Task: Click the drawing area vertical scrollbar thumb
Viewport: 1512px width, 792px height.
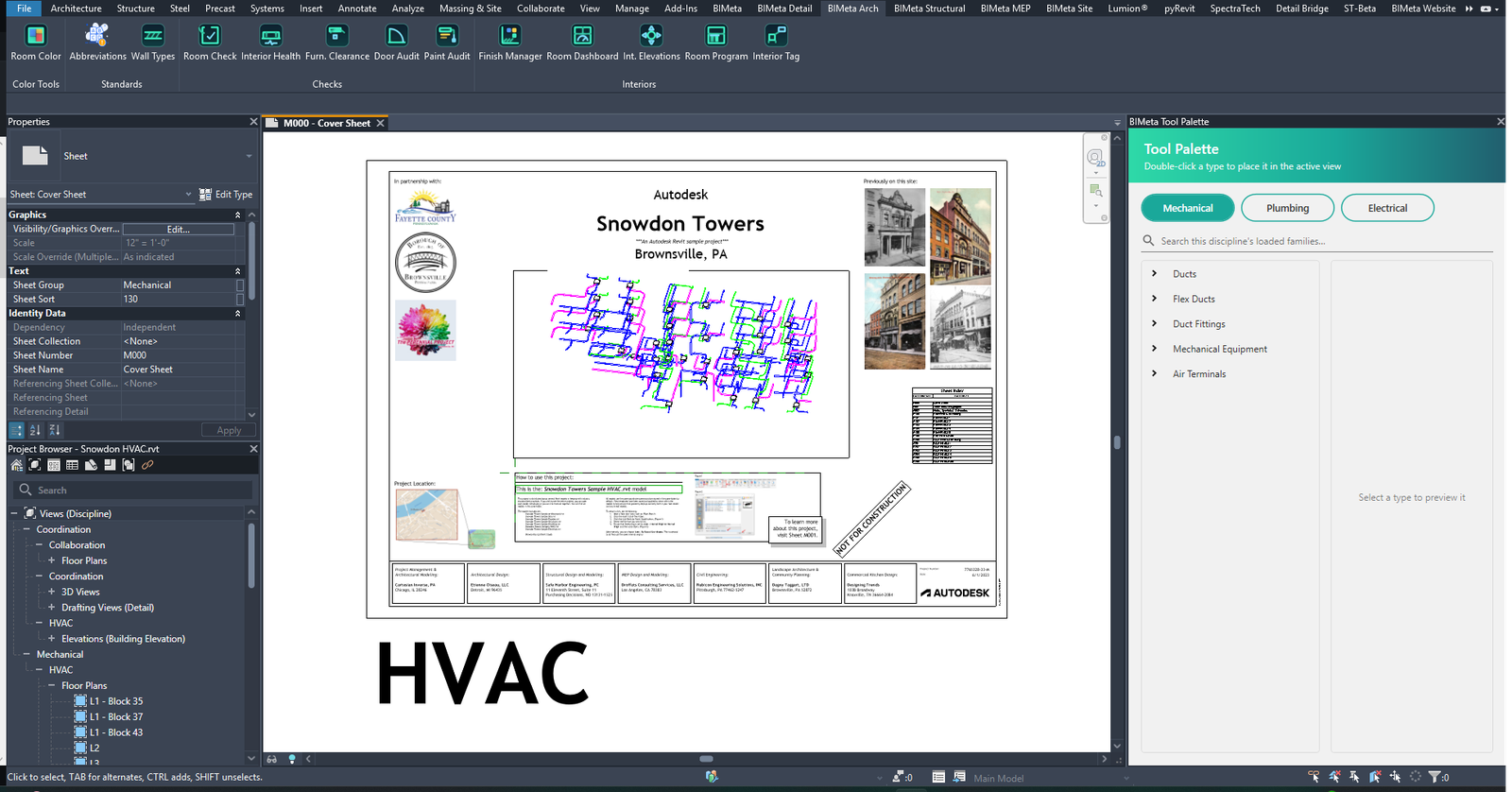Action: pyautogui.click(x=1117, y=442)
